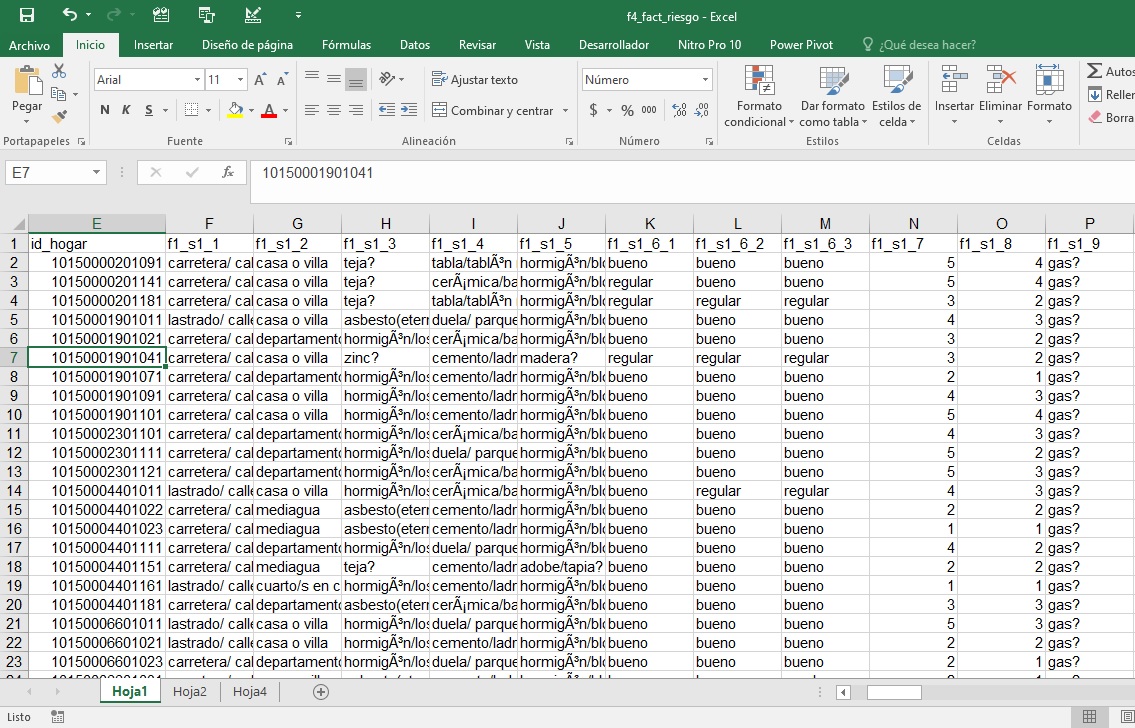
Task: Add a new sheet with the plus button
Action: [321, 692]
